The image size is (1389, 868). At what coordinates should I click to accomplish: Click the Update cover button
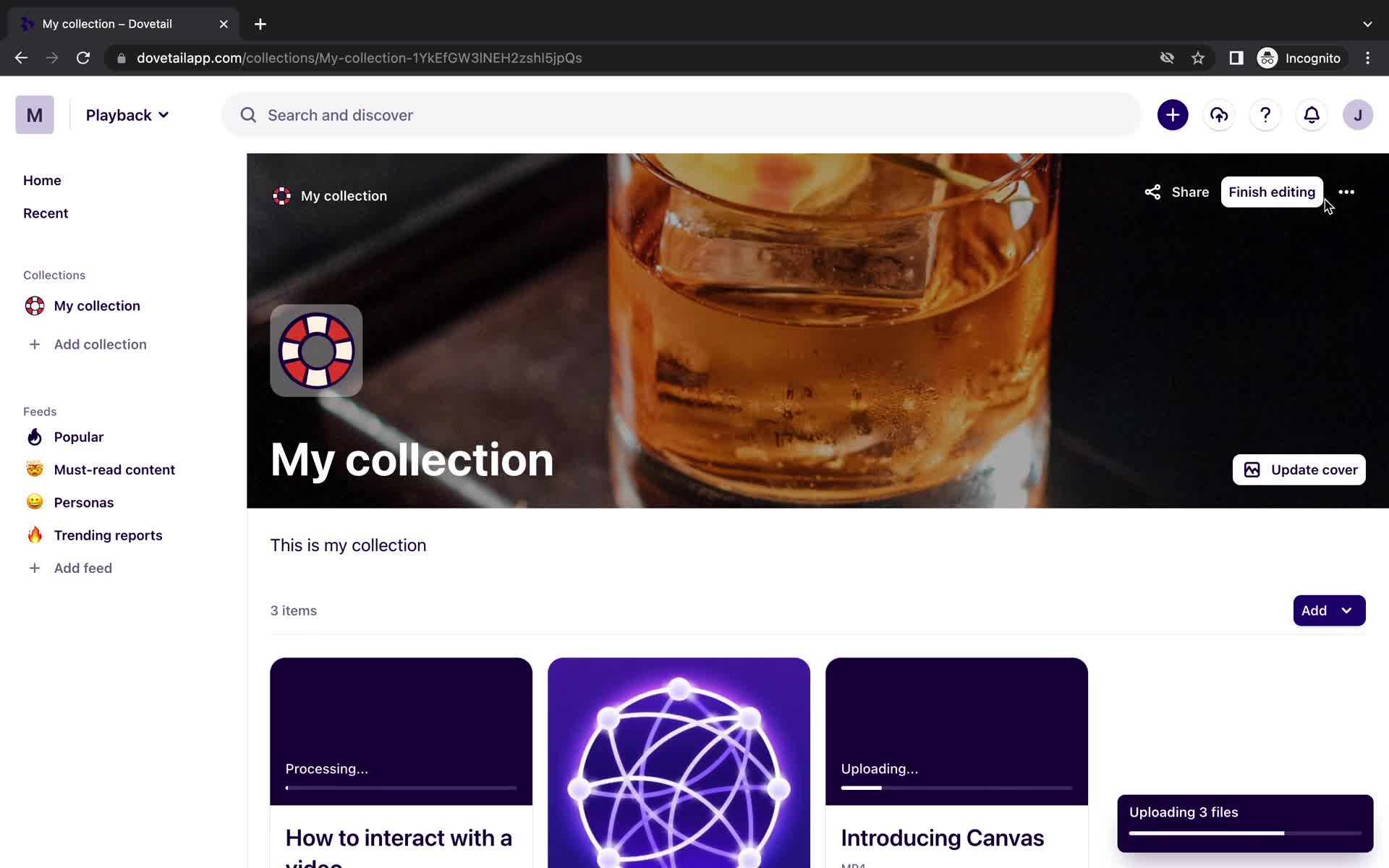coord(1299,469)
